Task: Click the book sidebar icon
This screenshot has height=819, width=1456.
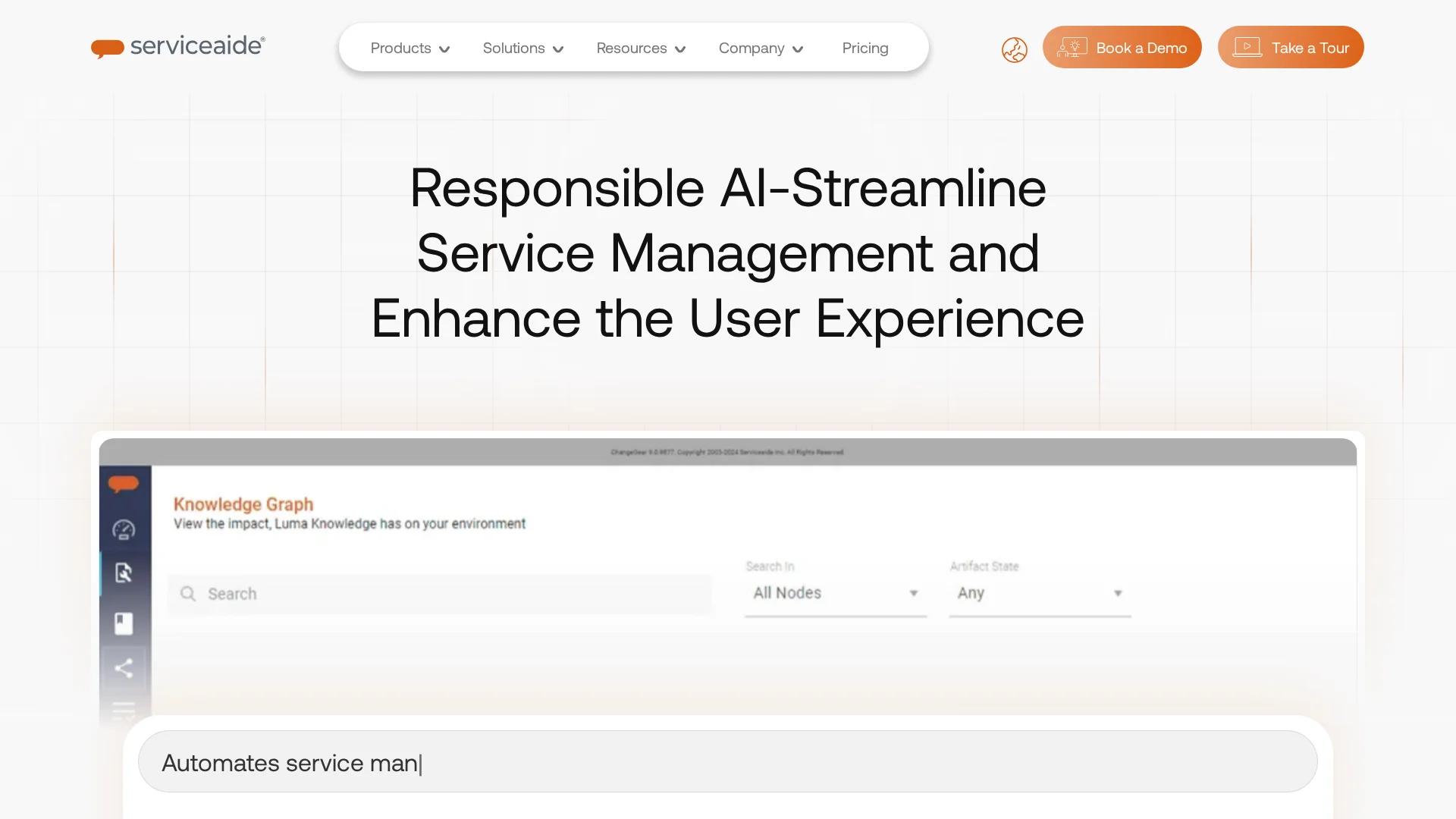Action: [x=124, y=623]
